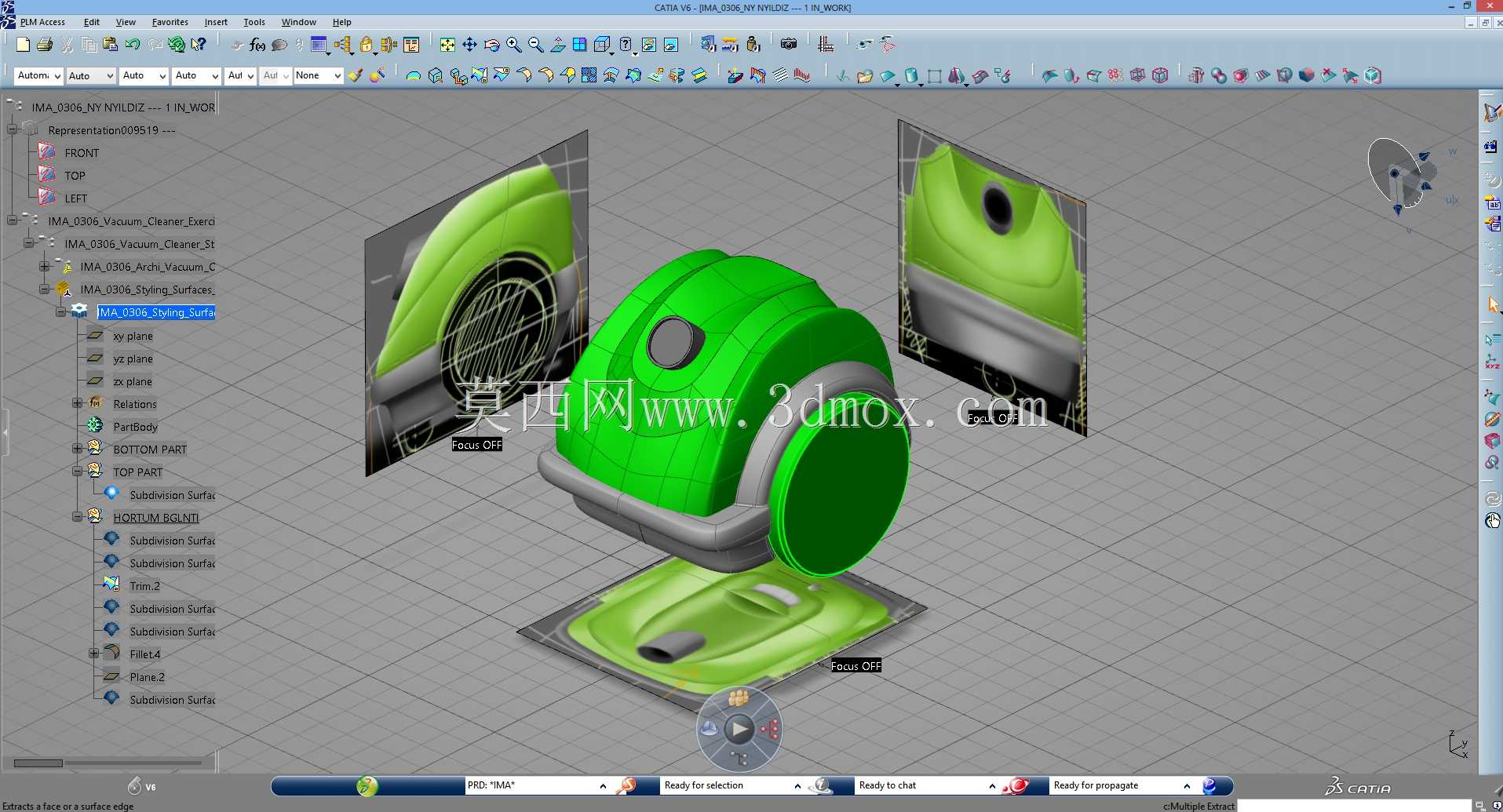
Task: Toggle Focus OFF on right image plane
Action: pyautogui.click(x=993, y=418)
